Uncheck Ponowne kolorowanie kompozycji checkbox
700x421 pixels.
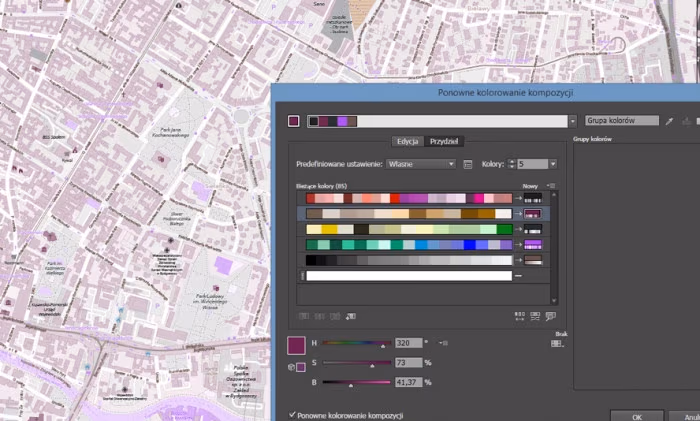292,415
